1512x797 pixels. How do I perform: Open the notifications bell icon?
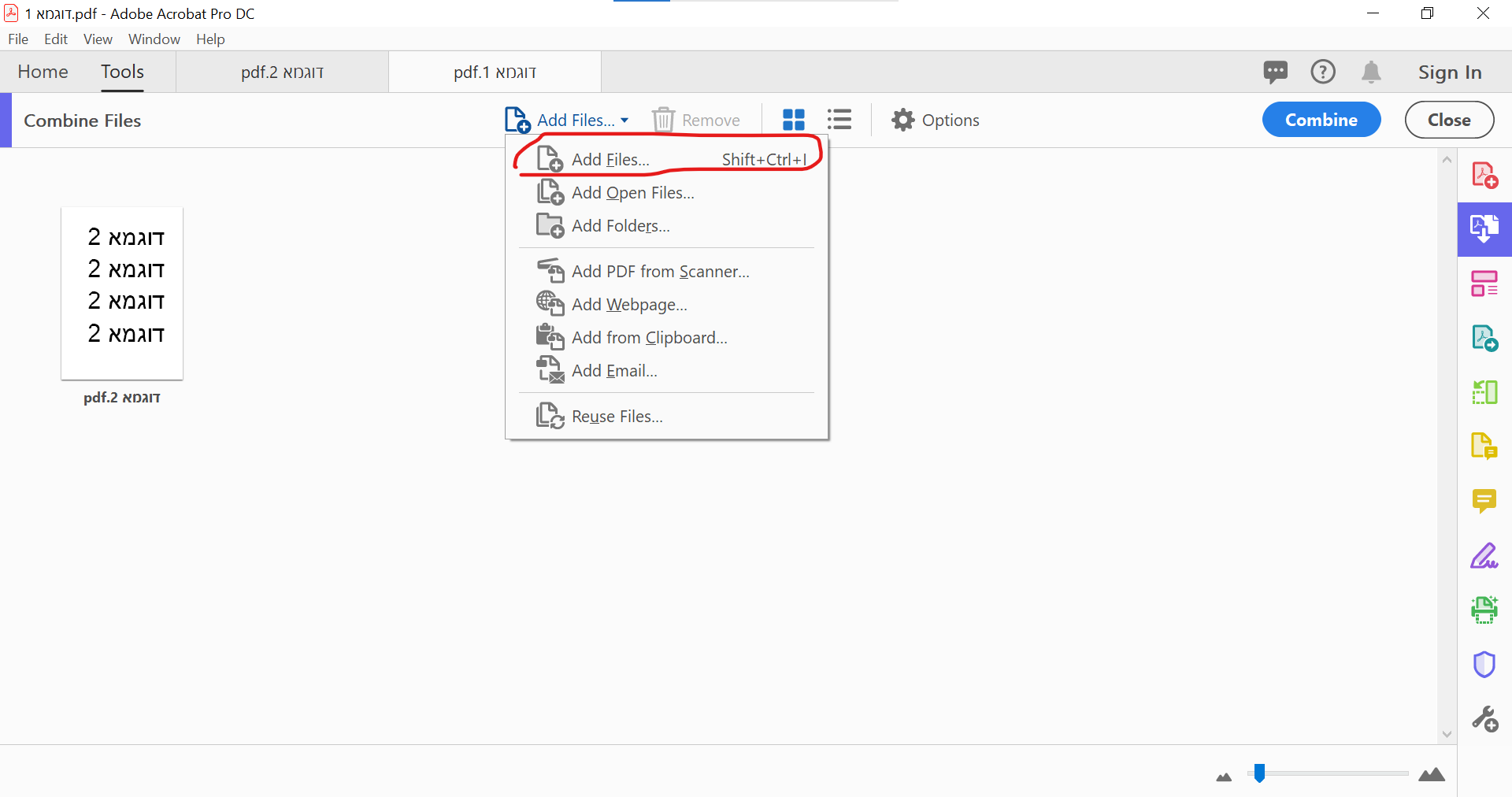click(1371, 72)
